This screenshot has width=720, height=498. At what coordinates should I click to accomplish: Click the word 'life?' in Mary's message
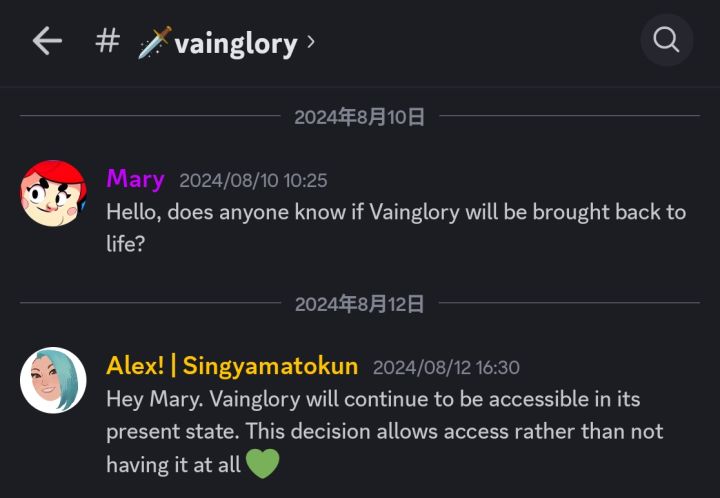(x=126, y=243)
